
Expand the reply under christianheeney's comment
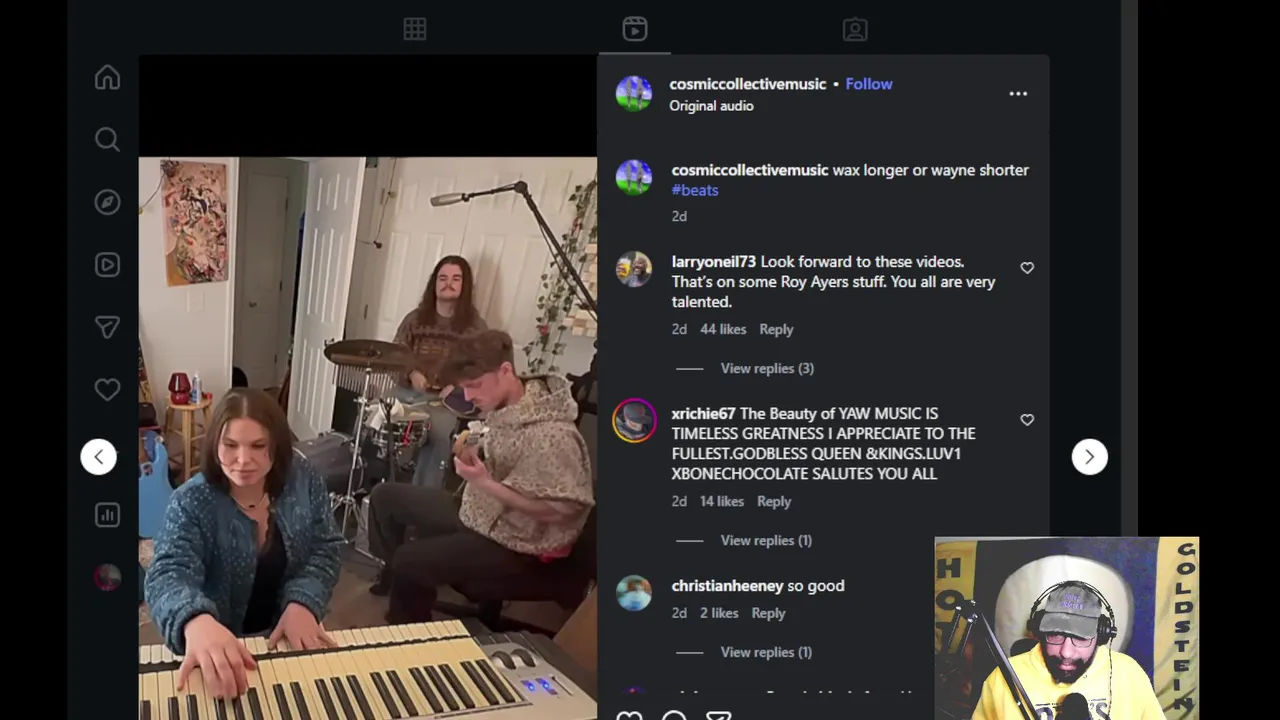[x=766, y=652]
